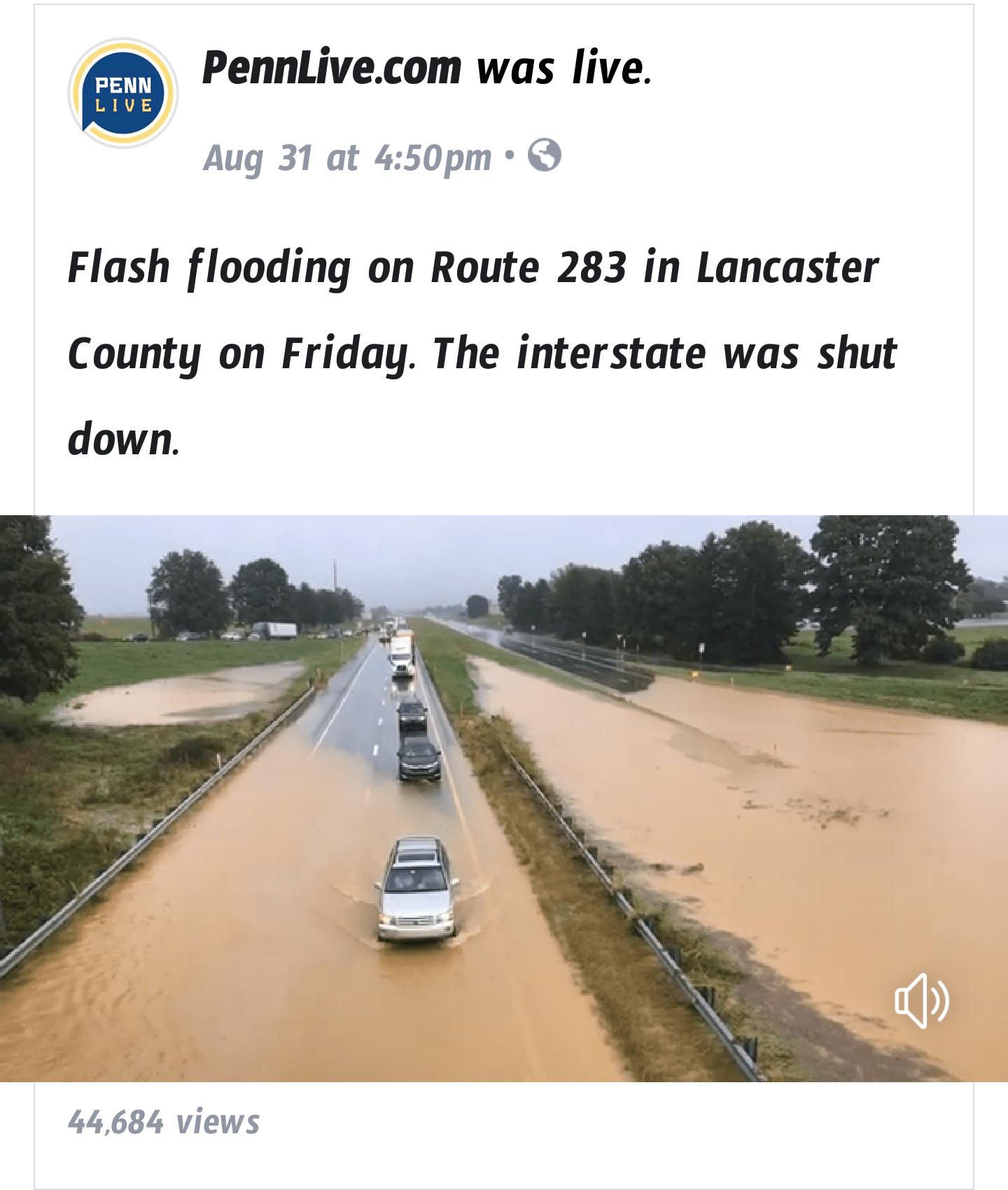Viewport: 1008px width, 1190px height.
Task: Click the word "Friday" in the caption
Action: click(348, 353)
